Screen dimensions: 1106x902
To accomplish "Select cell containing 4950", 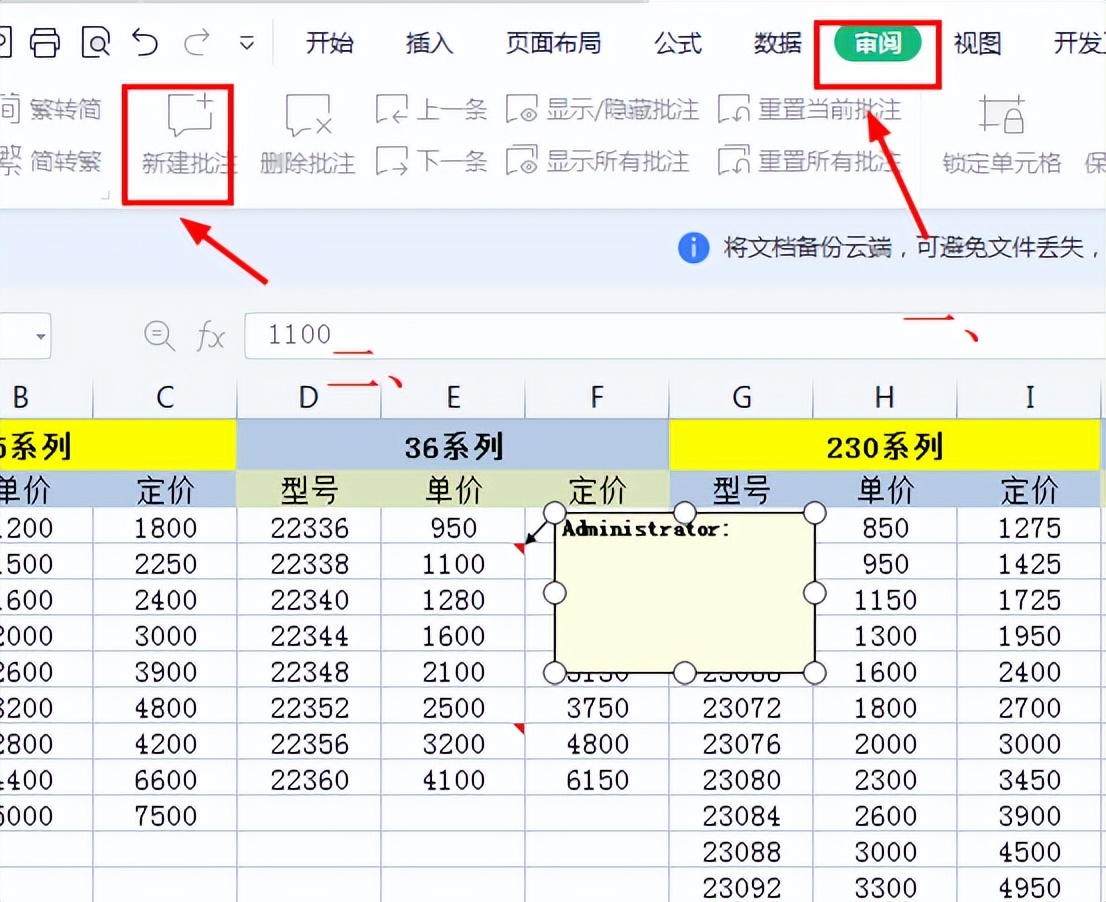I will [1029, 886].
